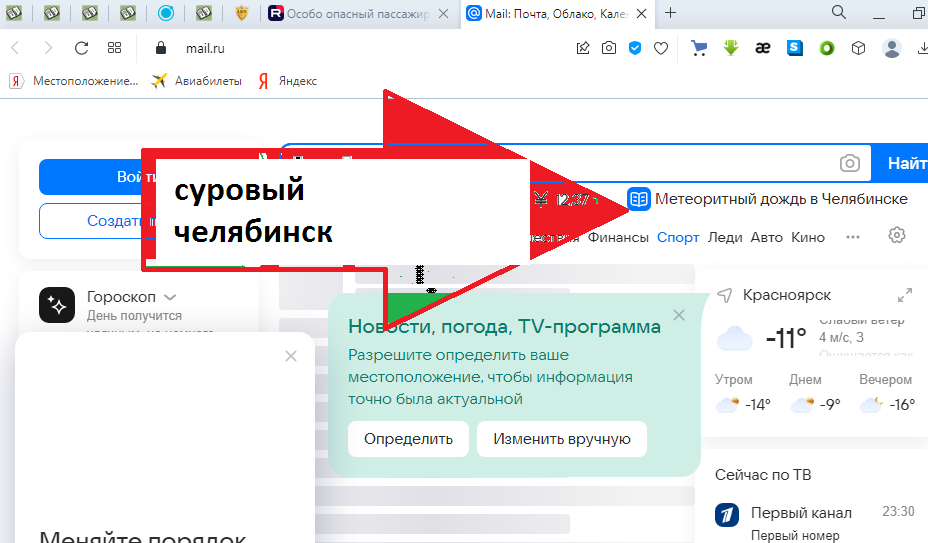Search open tabs with magnifier icon
Viewport: 928px width, 543px height.
click(x=839, y=12)
